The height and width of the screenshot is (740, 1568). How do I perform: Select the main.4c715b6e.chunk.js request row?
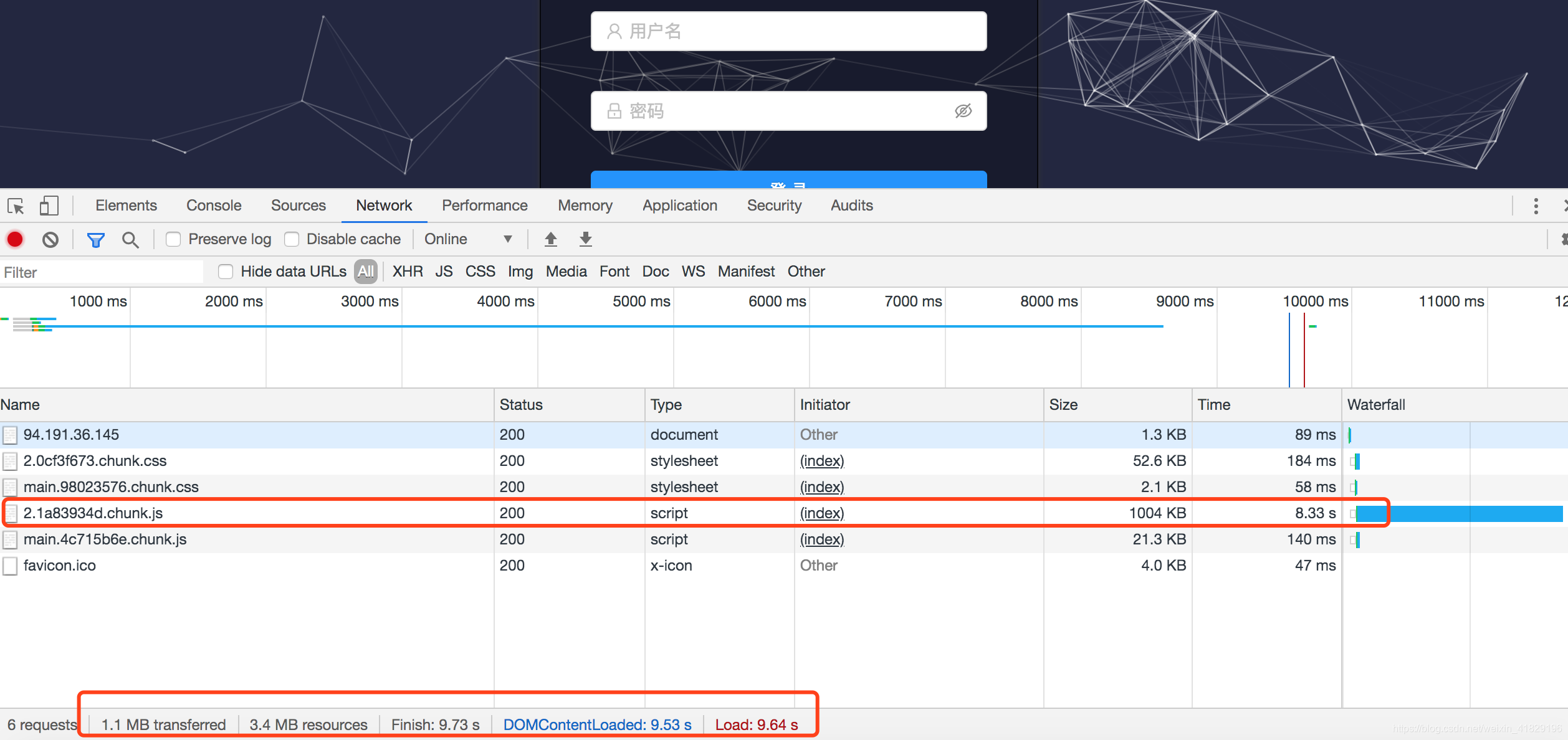coord(105,539)
